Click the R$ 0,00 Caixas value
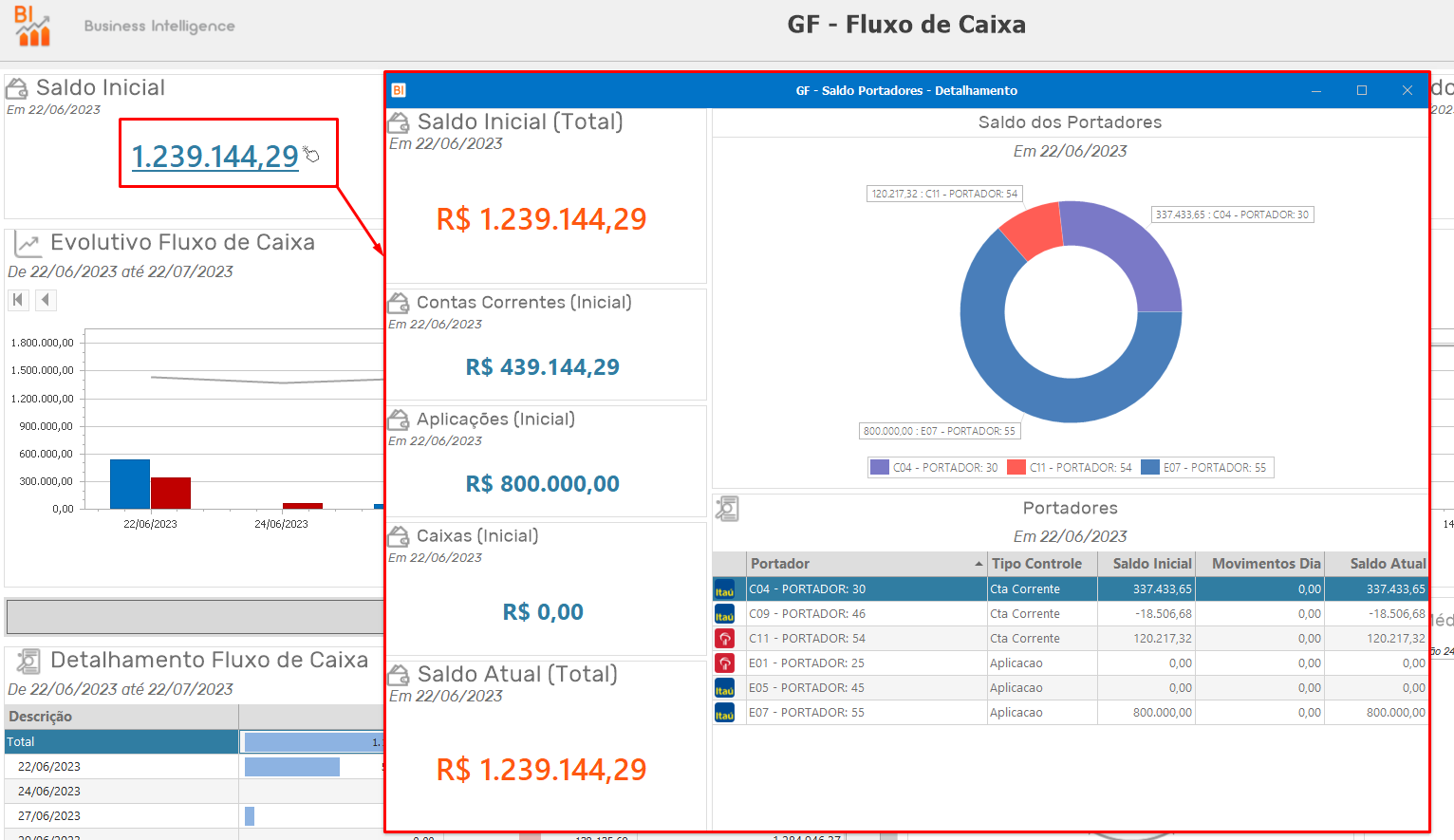Viewport: 1454px width, 840px height. pyautogui.click(x=543, y=612)
